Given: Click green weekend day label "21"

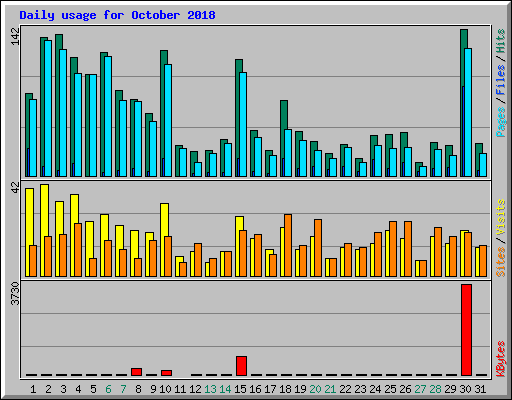Looking at the screenshot, I should point(330,389).
